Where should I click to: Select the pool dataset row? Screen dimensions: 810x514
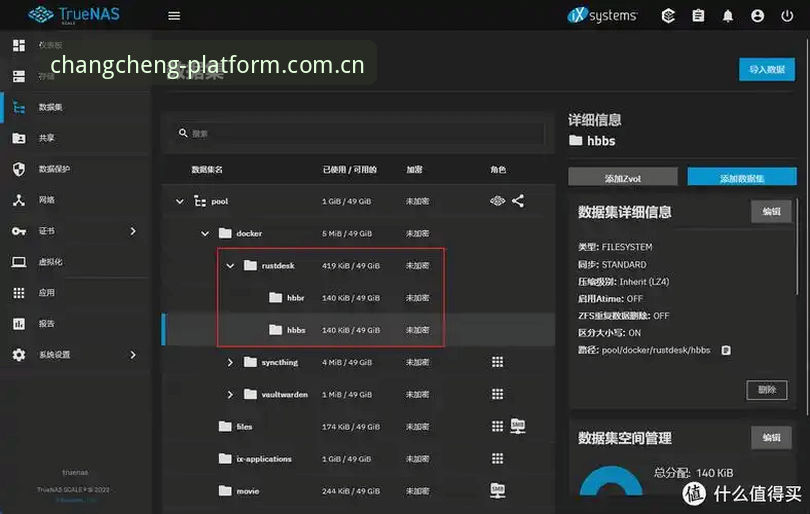coord(359,201)
